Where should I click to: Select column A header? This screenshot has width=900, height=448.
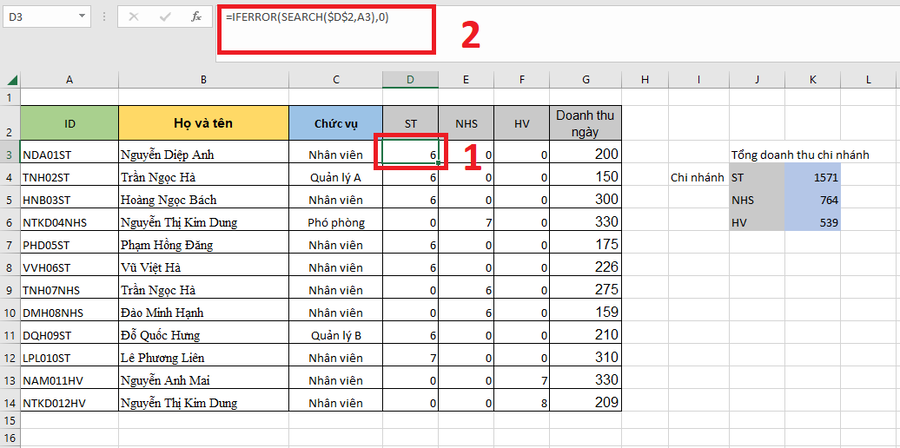tap(69, 80)
